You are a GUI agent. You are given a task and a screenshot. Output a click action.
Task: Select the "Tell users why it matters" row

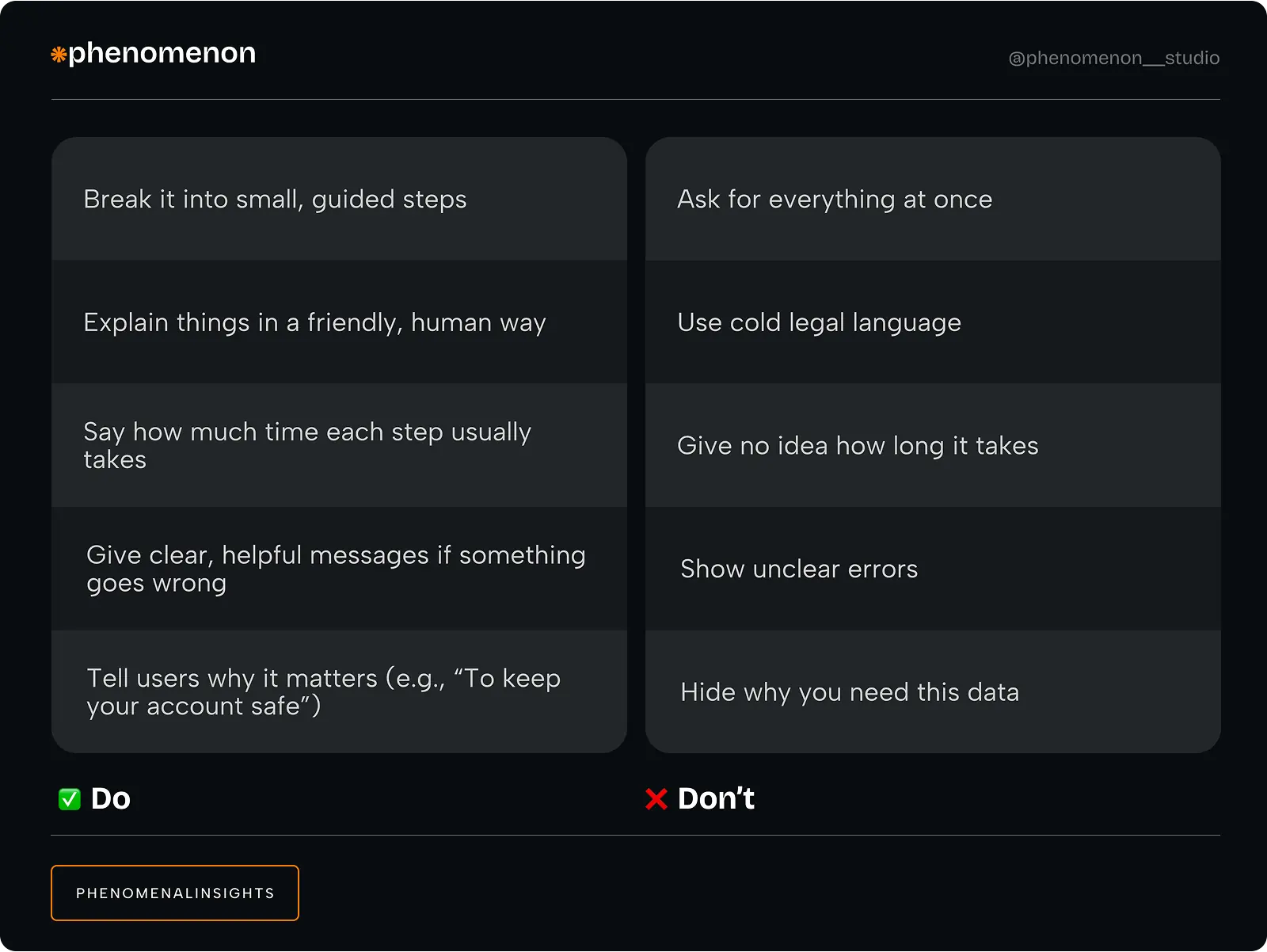(x=323, y=692)
